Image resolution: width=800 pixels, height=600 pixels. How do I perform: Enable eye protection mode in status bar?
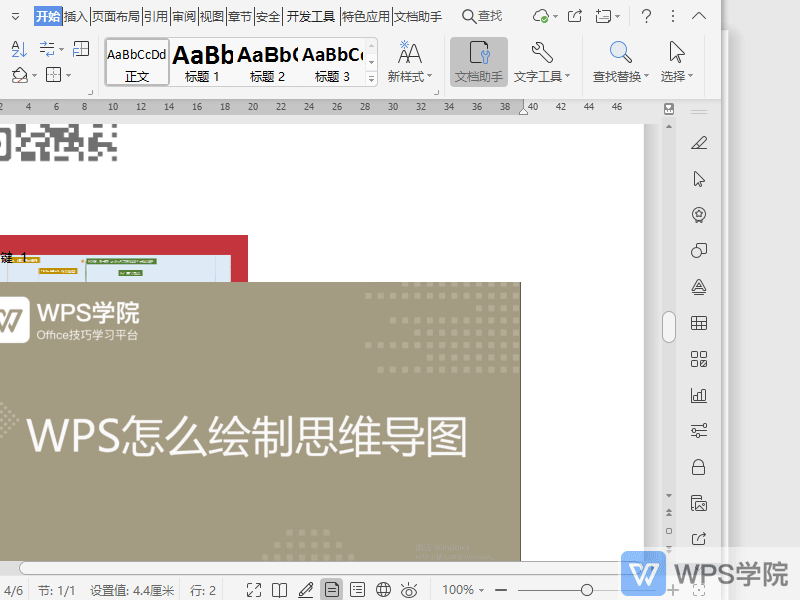coord(407,589)
